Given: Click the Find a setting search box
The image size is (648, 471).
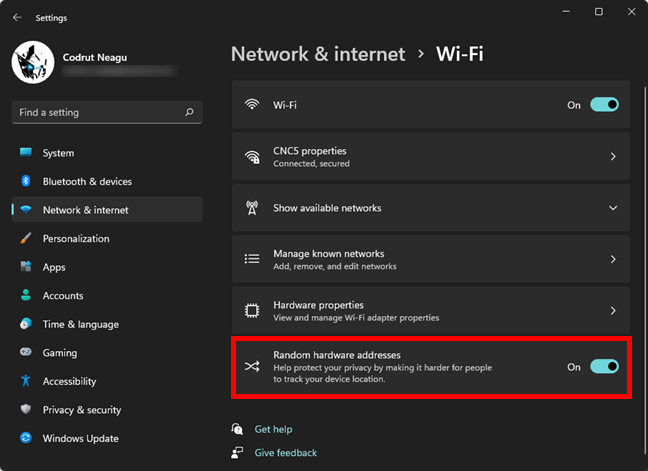Looking at the screenshot, I should click(x=107, y=112).
